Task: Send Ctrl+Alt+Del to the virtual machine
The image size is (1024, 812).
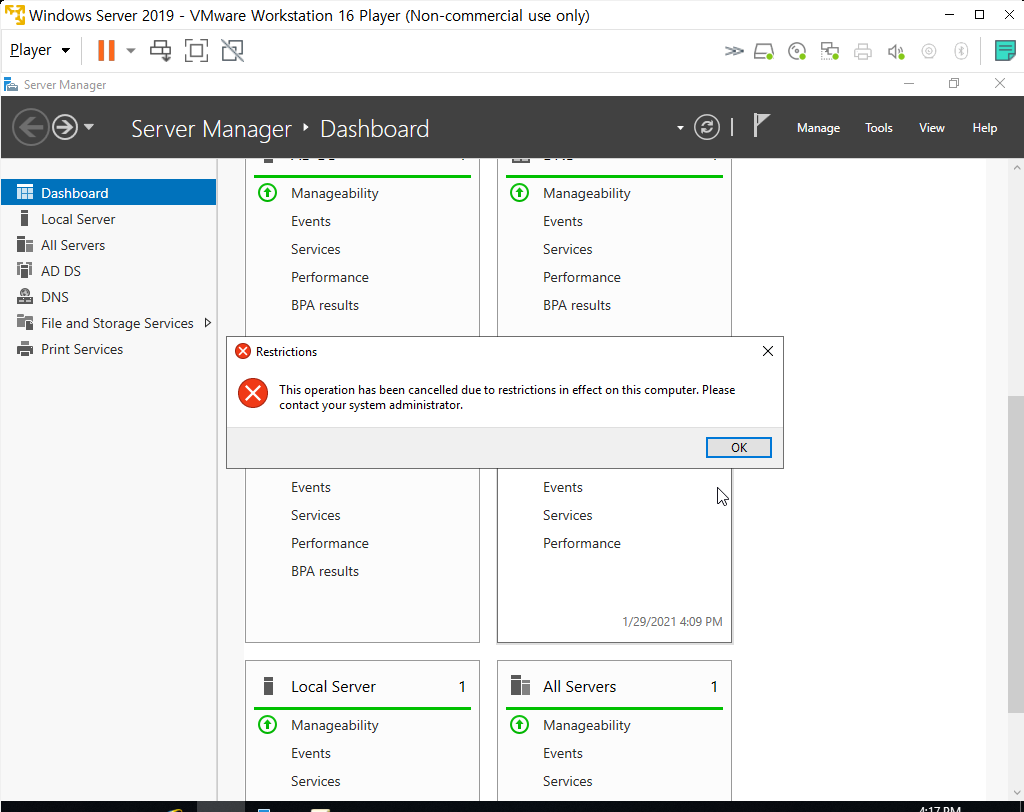Action: (x=160, y=50)
